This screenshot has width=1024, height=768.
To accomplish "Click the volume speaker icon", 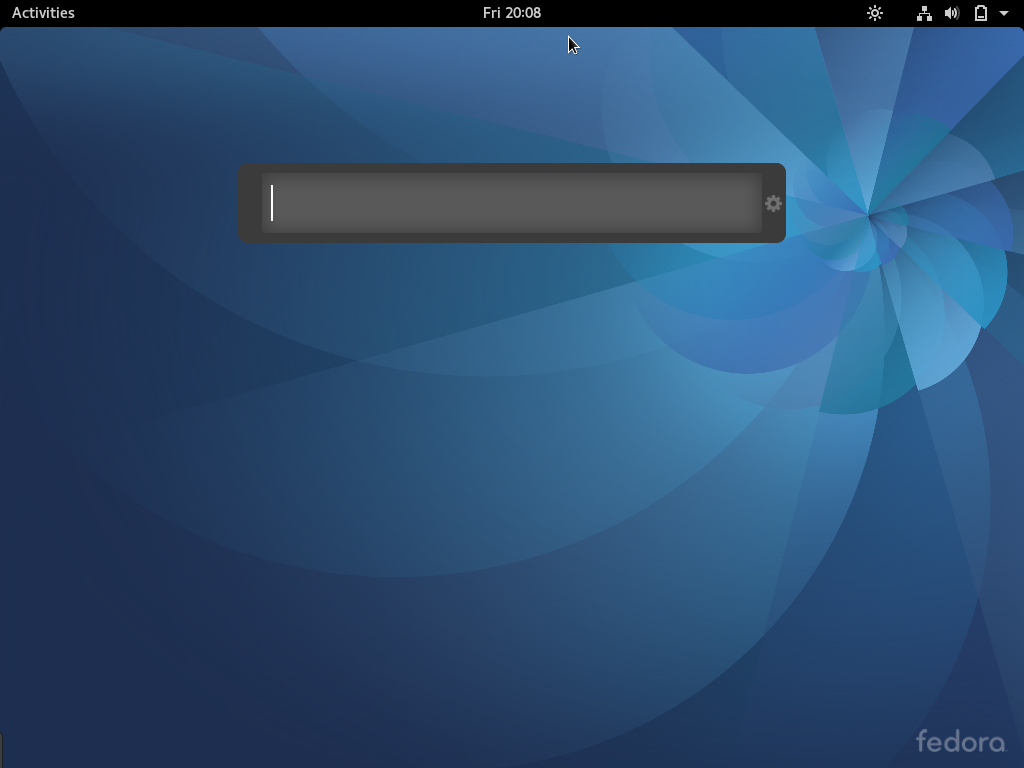I will point(952,13).
